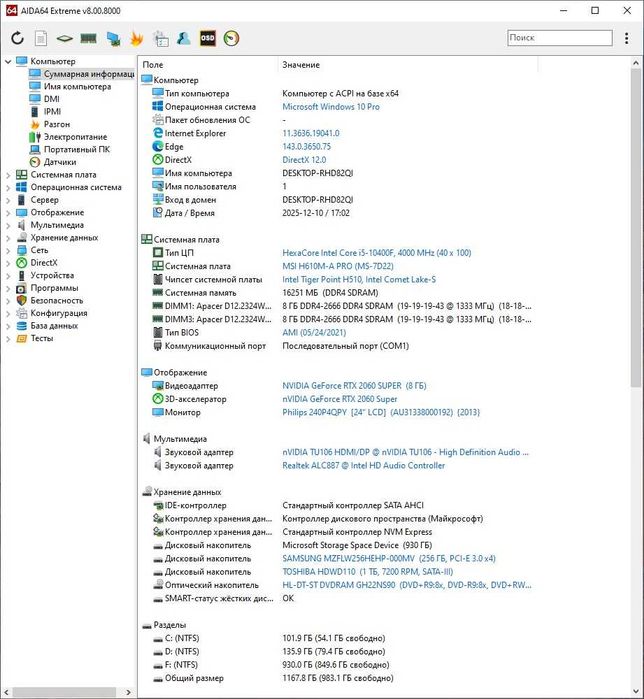Click the vertical scrollbar up arrow
Screen dimensions: 644x699
pyautogui.click(x=636, y=64)
